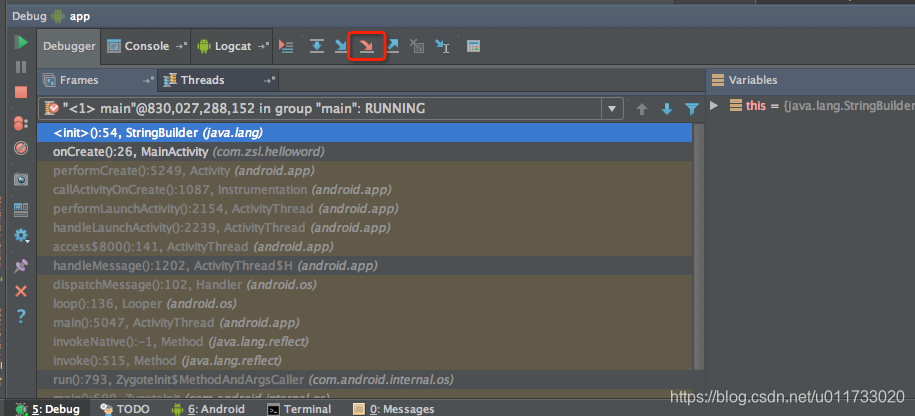This screenshot has width=915, height=416.
Task: Select frame dispatchMessage():102, Handler
Action: [x=365, y=285]
